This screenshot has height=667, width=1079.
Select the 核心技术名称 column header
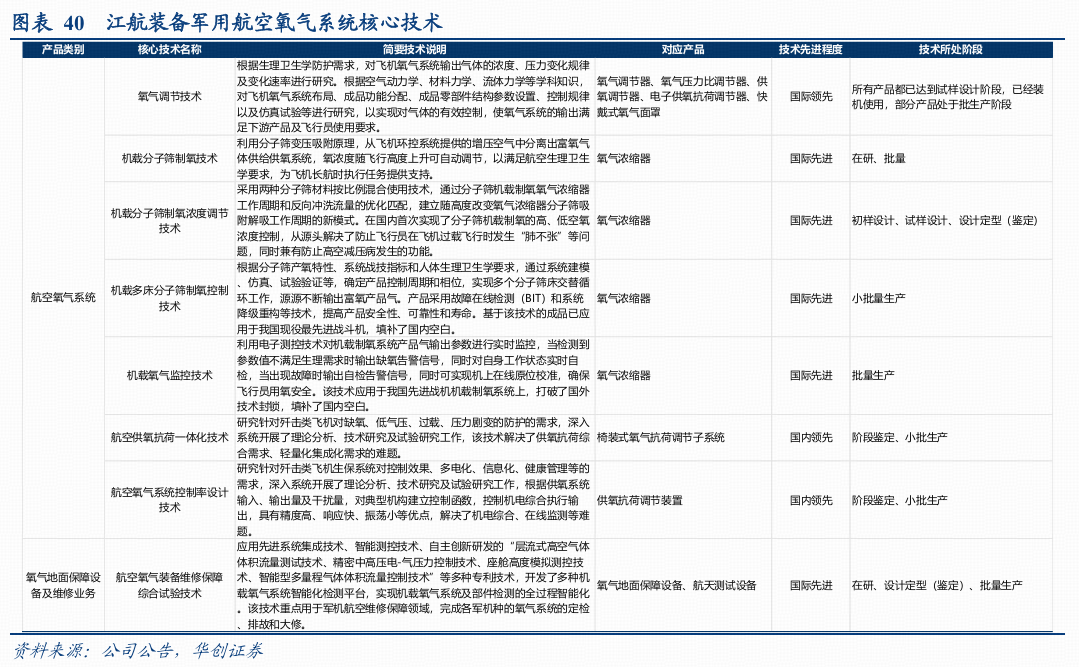(x=169, y=50)
